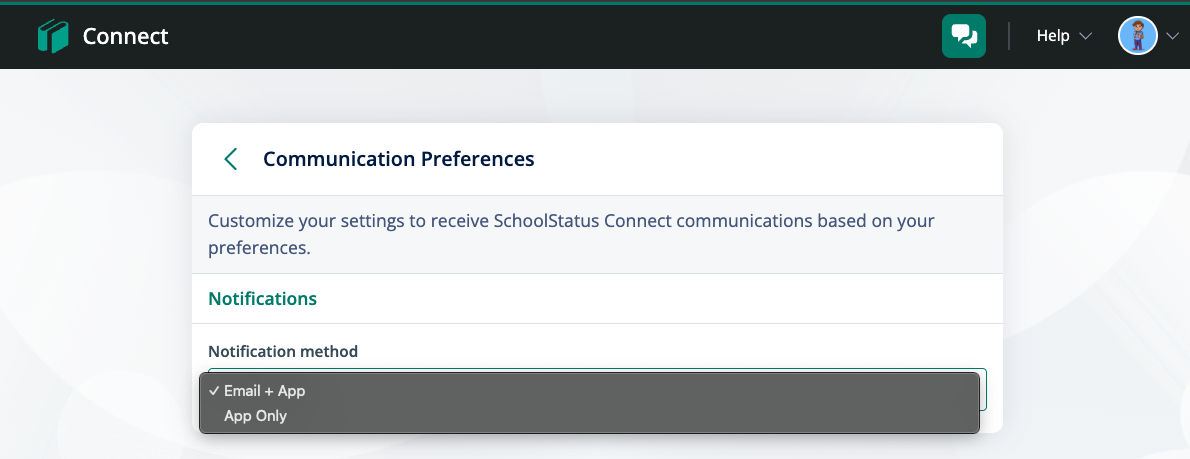
Task: Click the Communication Preferences title
Action: coord(398,159)
